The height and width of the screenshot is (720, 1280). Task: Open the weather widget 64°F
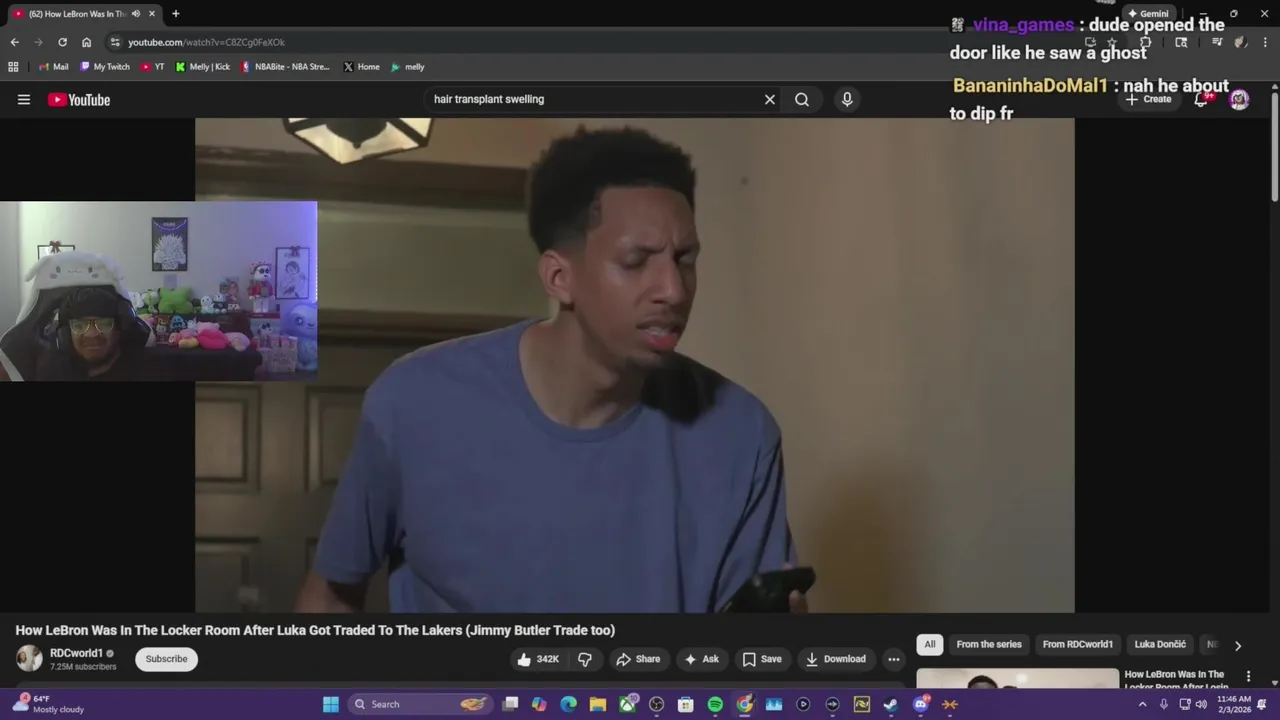coord(48,704)
